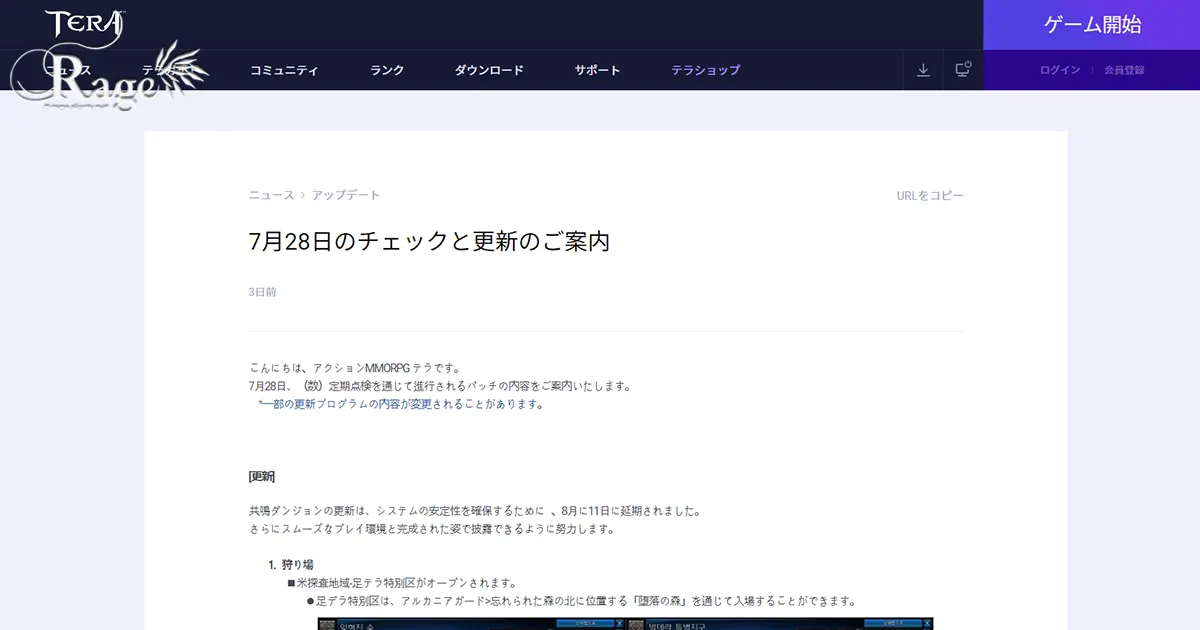1200x630 pixels.
Task: Click the URLをコピー copy link icon
Action: click(x=928, y=195)
